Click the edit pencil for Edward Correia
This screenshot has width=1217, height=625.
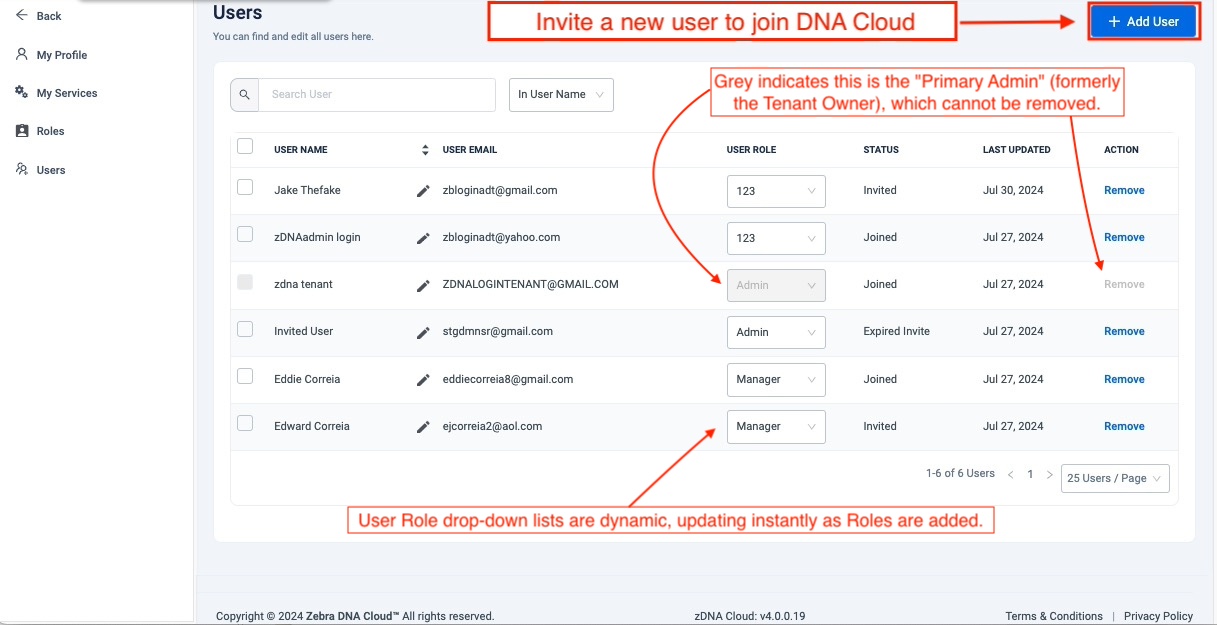click(x=423, y=427)
